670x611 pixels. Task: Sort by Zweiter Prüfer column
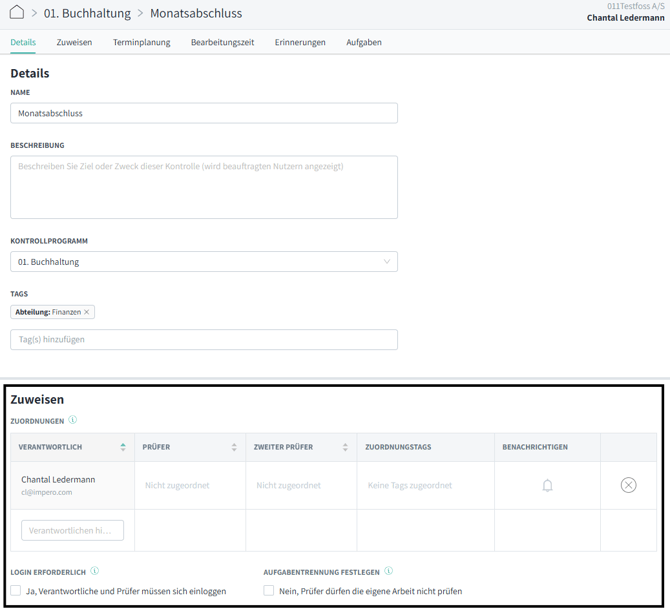[345, 447]
